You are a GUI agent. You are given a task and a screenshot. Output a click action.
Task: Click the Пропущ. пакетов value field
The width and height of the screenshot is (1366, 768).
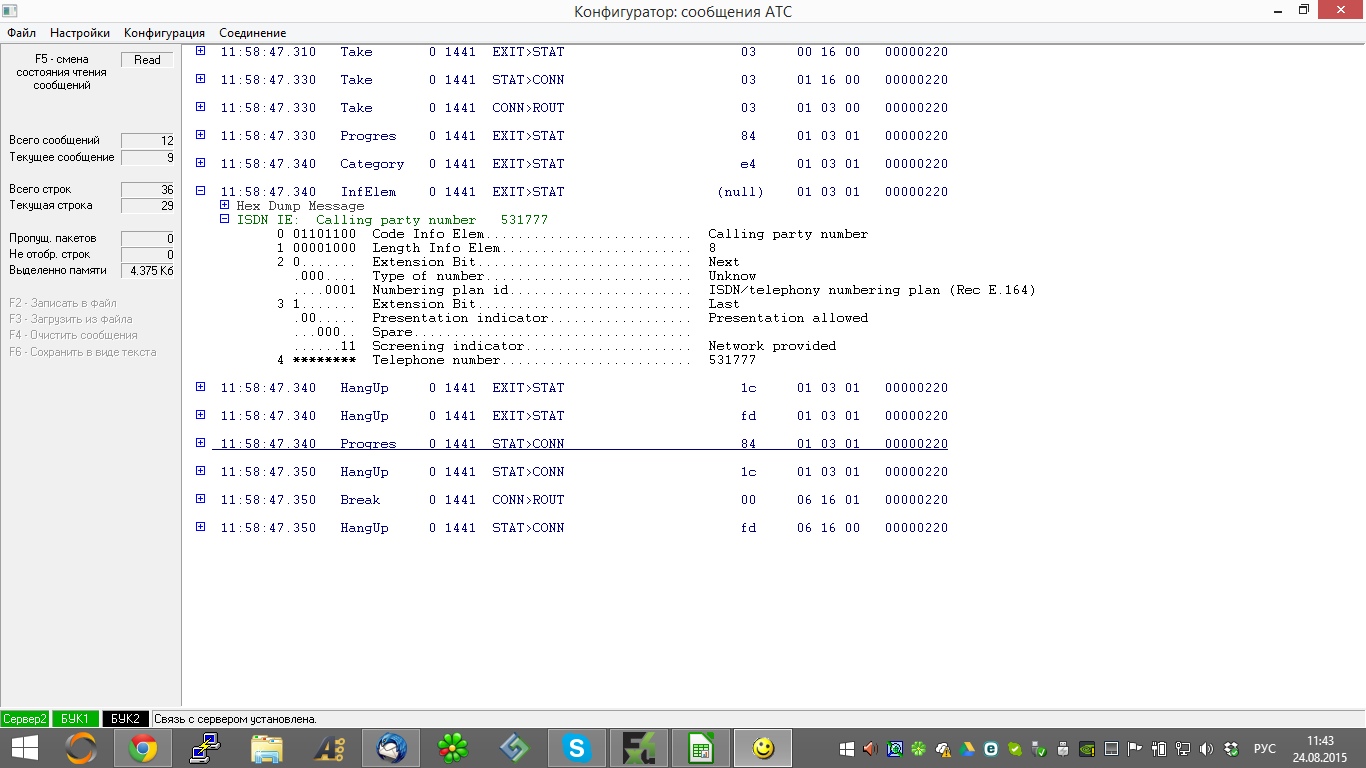147,239
